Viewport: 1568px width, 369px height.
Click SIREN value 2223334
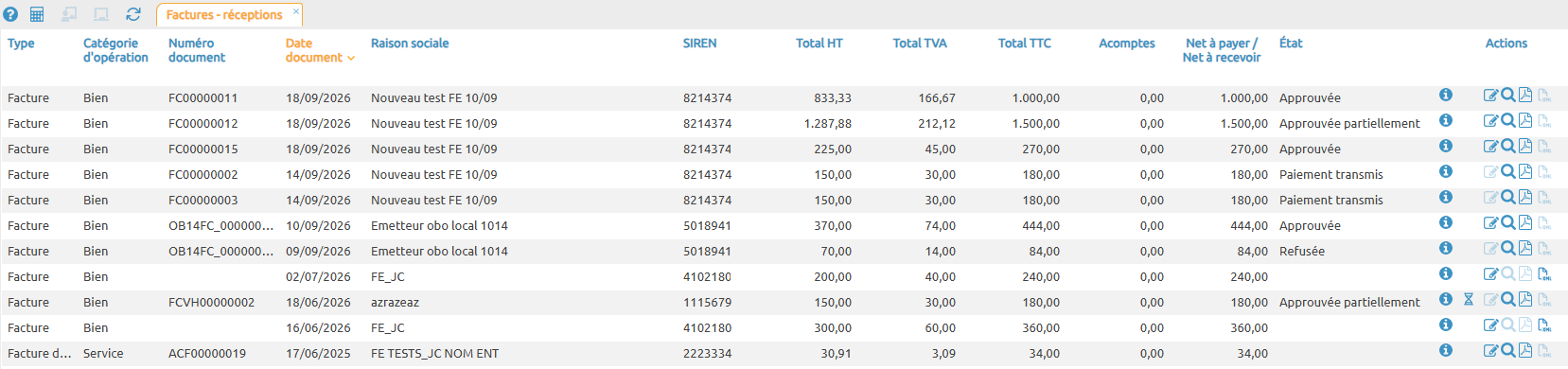707,354
